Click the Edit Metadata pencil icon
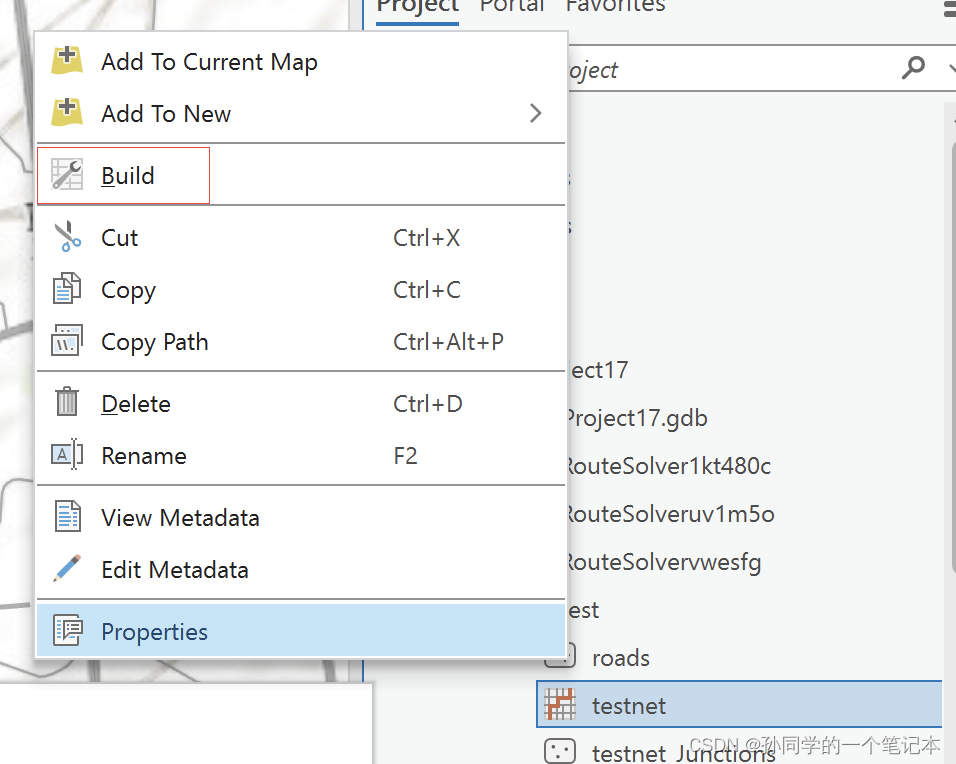The height and width of the screenshot is (764, 956). (x=67, y=568)
